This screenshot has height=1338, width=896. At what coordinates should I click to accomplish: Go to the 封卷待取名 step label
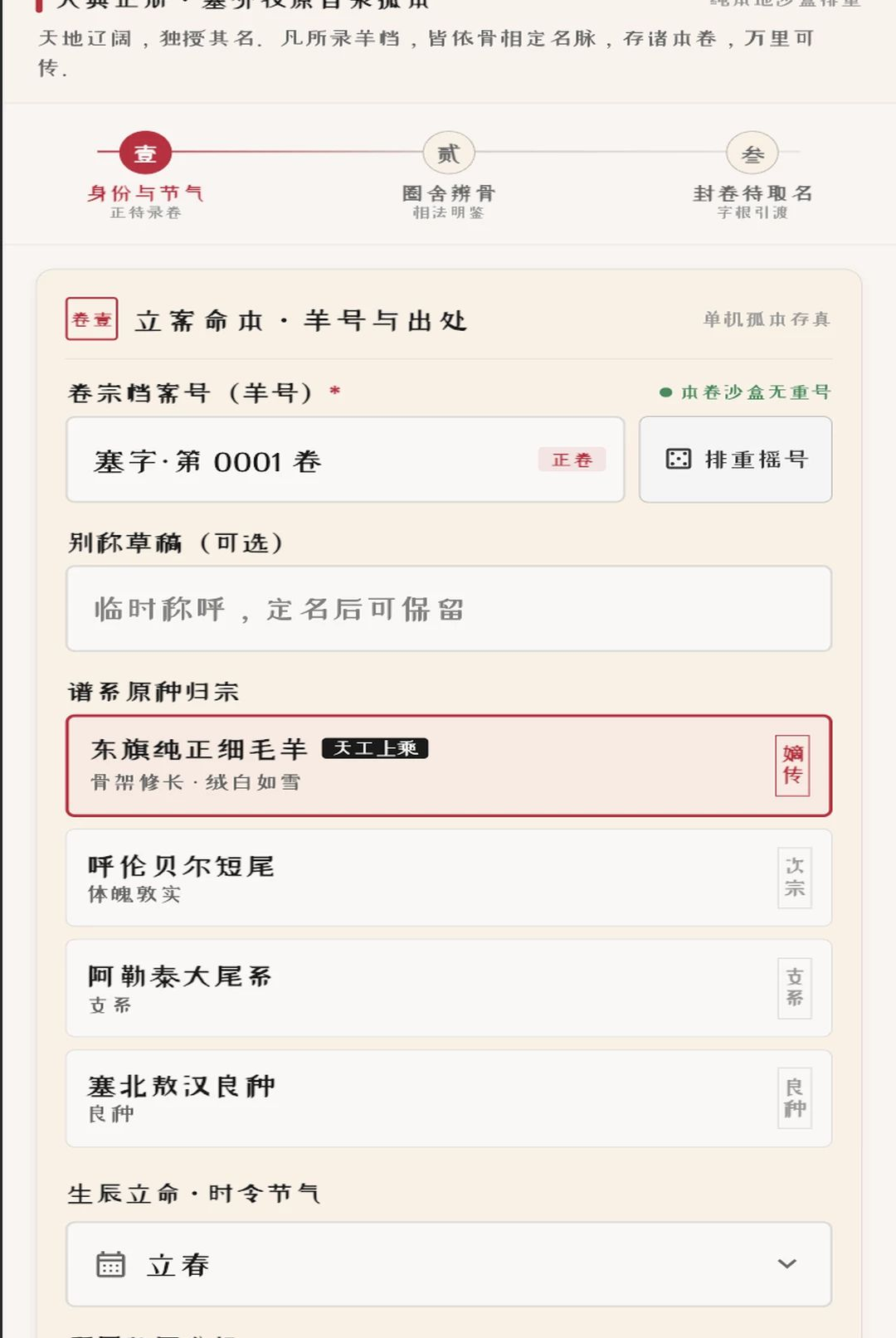(752, 193)
